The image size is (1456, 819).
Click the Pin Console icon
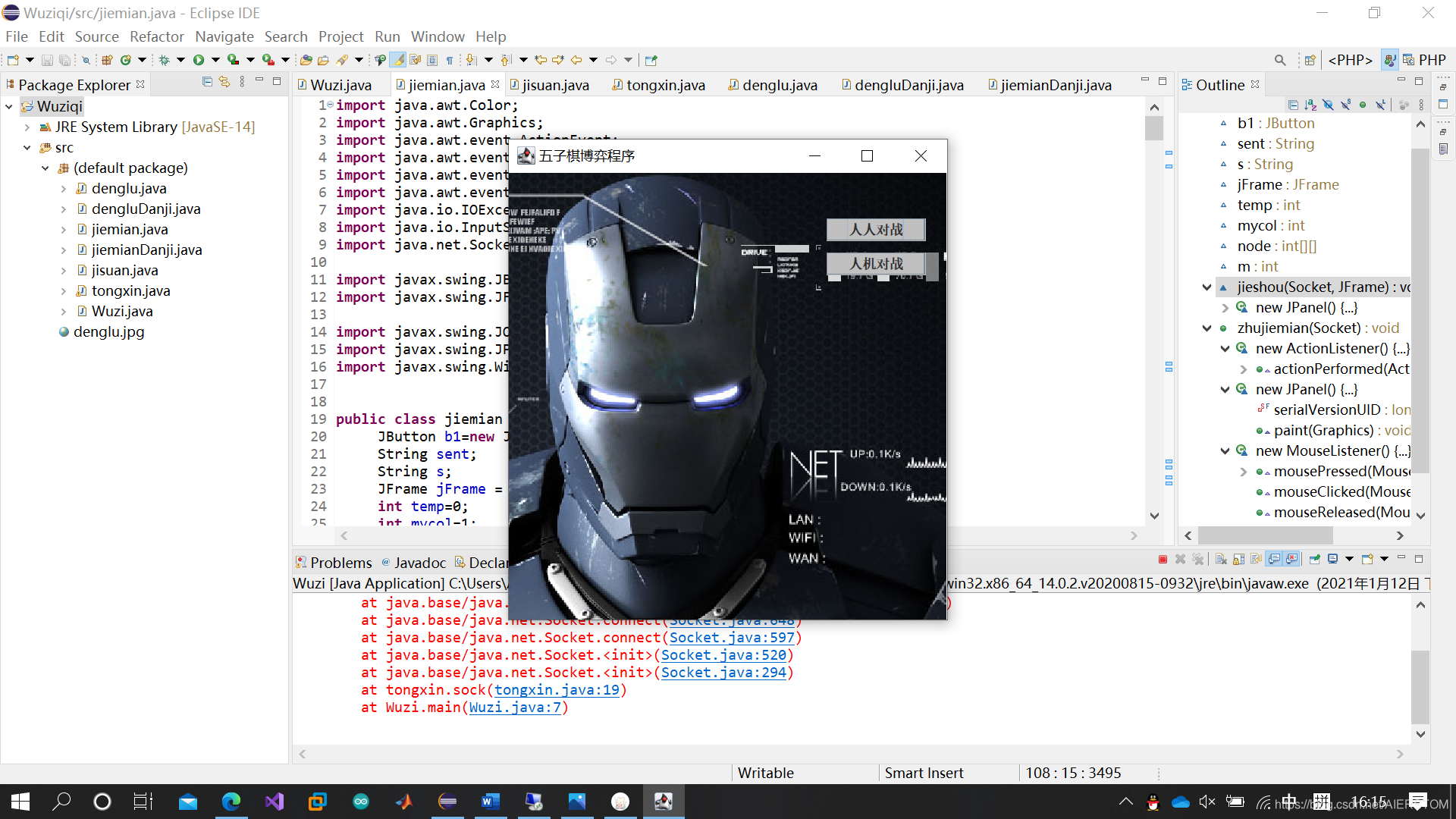click(1314, 560)
